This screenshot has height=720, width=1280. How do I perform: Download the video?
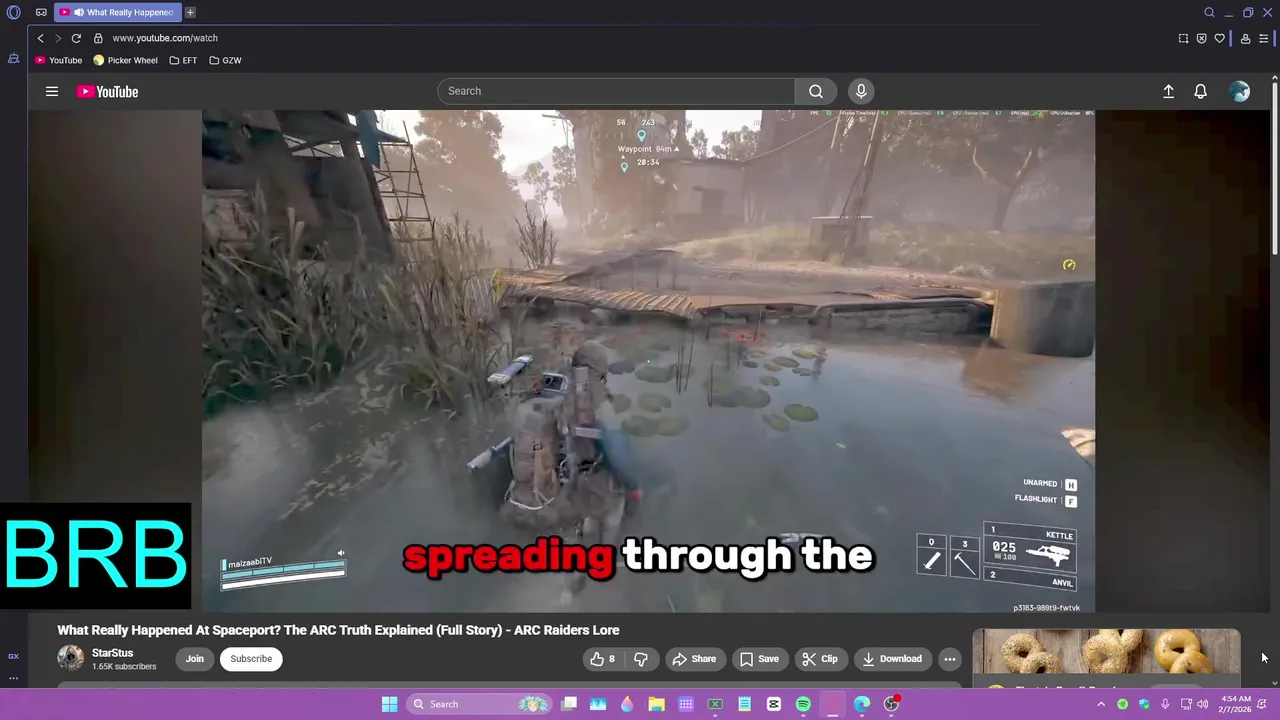tap(892, 659)
